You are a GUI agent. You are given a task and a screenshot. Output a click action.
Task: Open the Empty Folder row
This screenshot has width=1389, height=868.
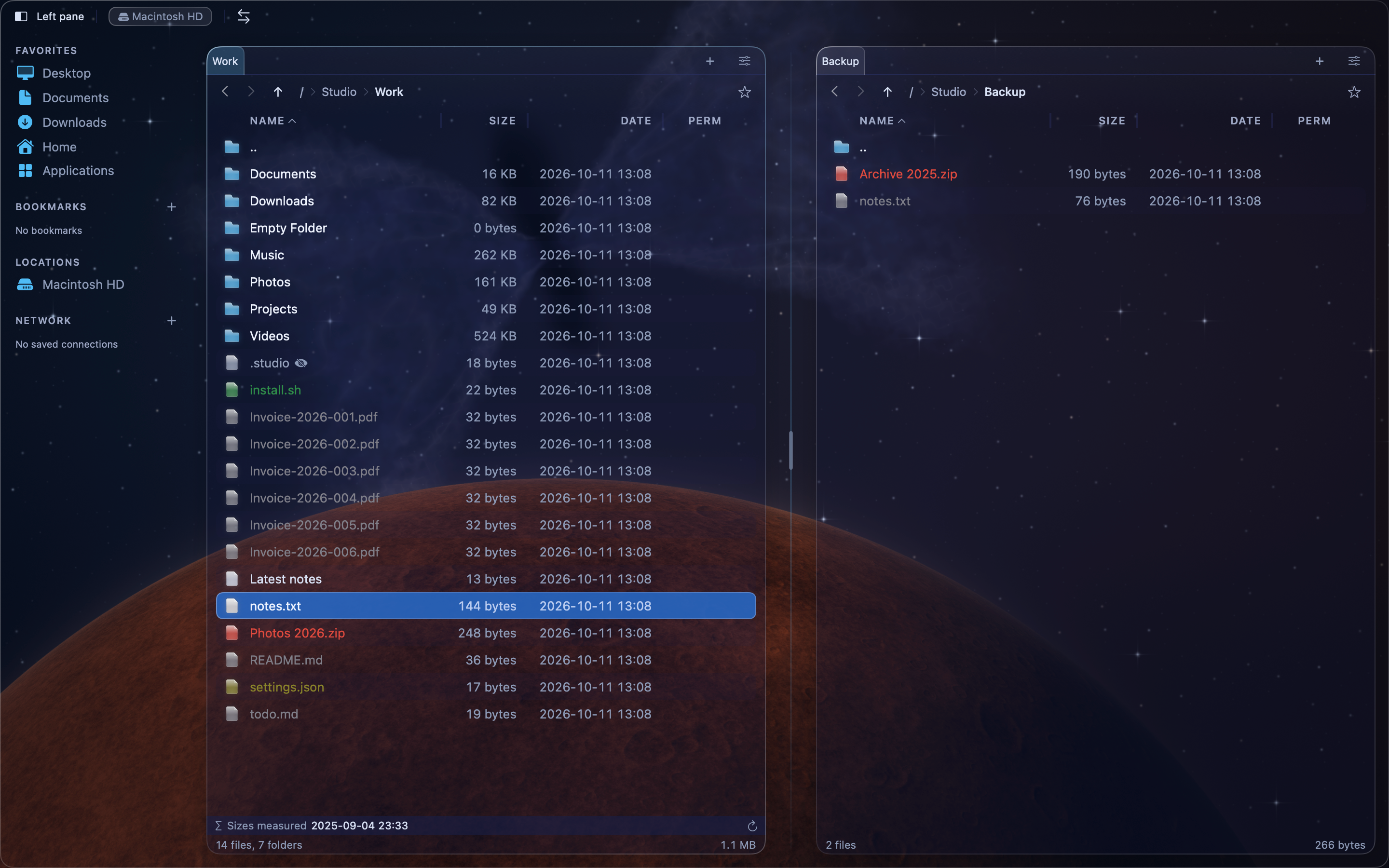(486, 228)
